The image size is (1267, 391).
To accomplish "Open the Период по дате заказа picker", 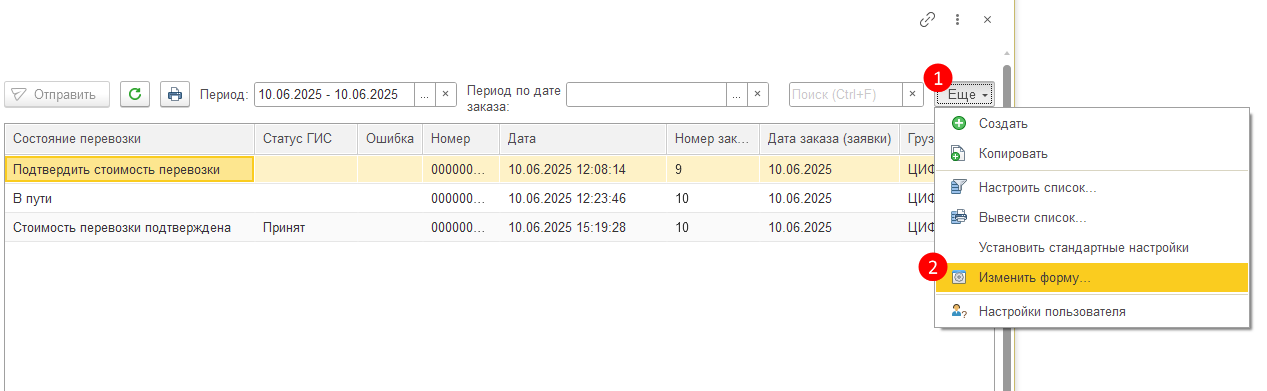I will click(737, 94).
